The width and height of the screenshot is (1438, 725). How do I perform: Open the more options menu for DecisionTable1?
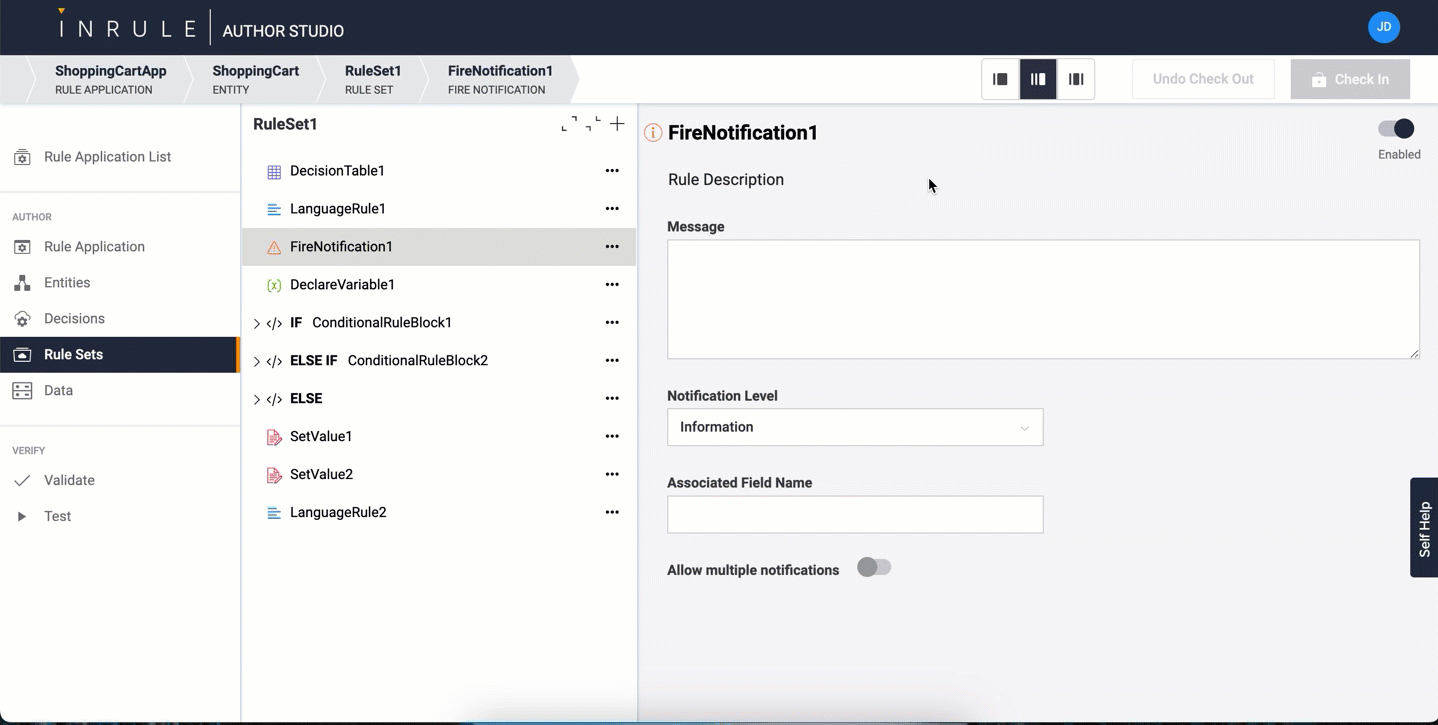pyautogui.click(x=612, y=171)
